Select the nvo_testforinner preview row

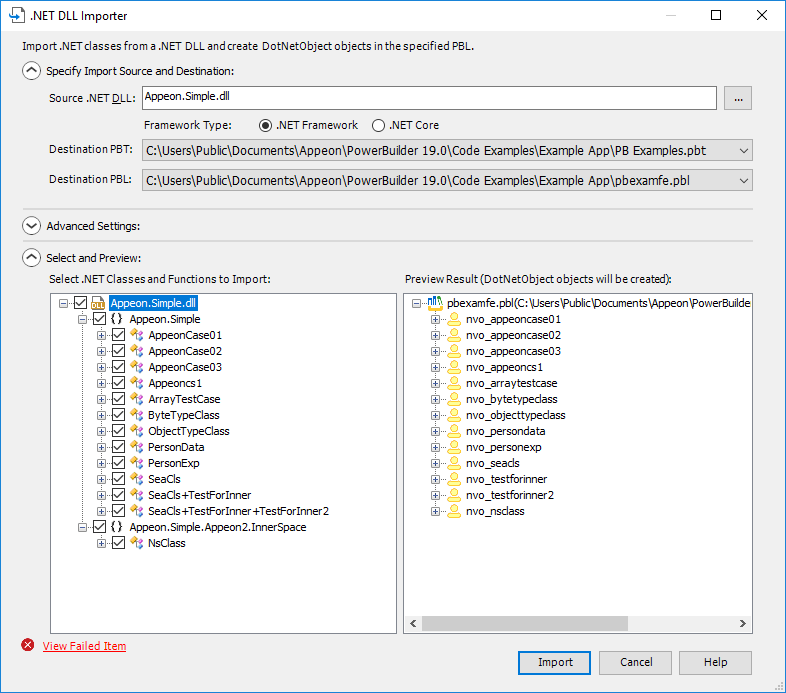point(506,479)
